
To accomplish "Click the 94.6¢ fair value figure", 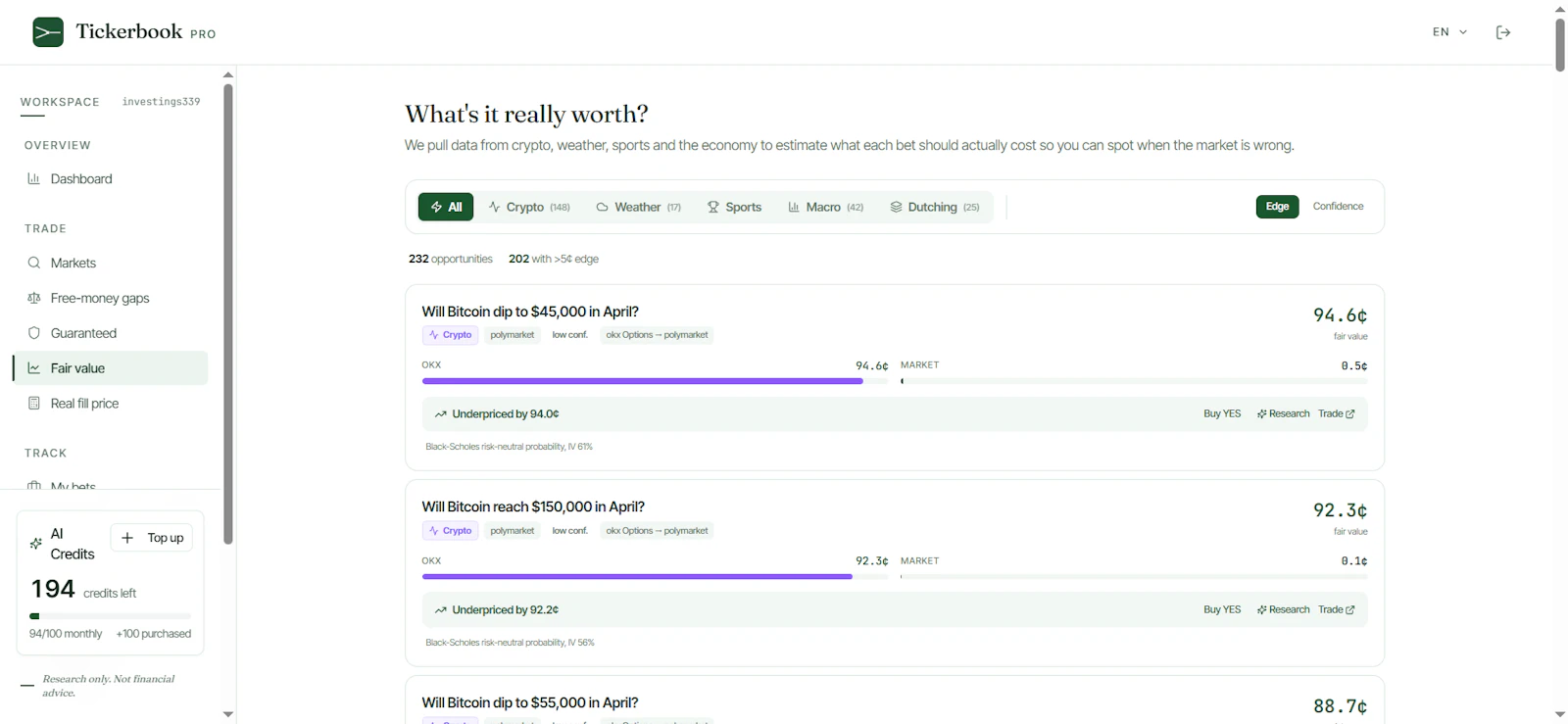I will pyautogui.click(x=1340, y=315).
